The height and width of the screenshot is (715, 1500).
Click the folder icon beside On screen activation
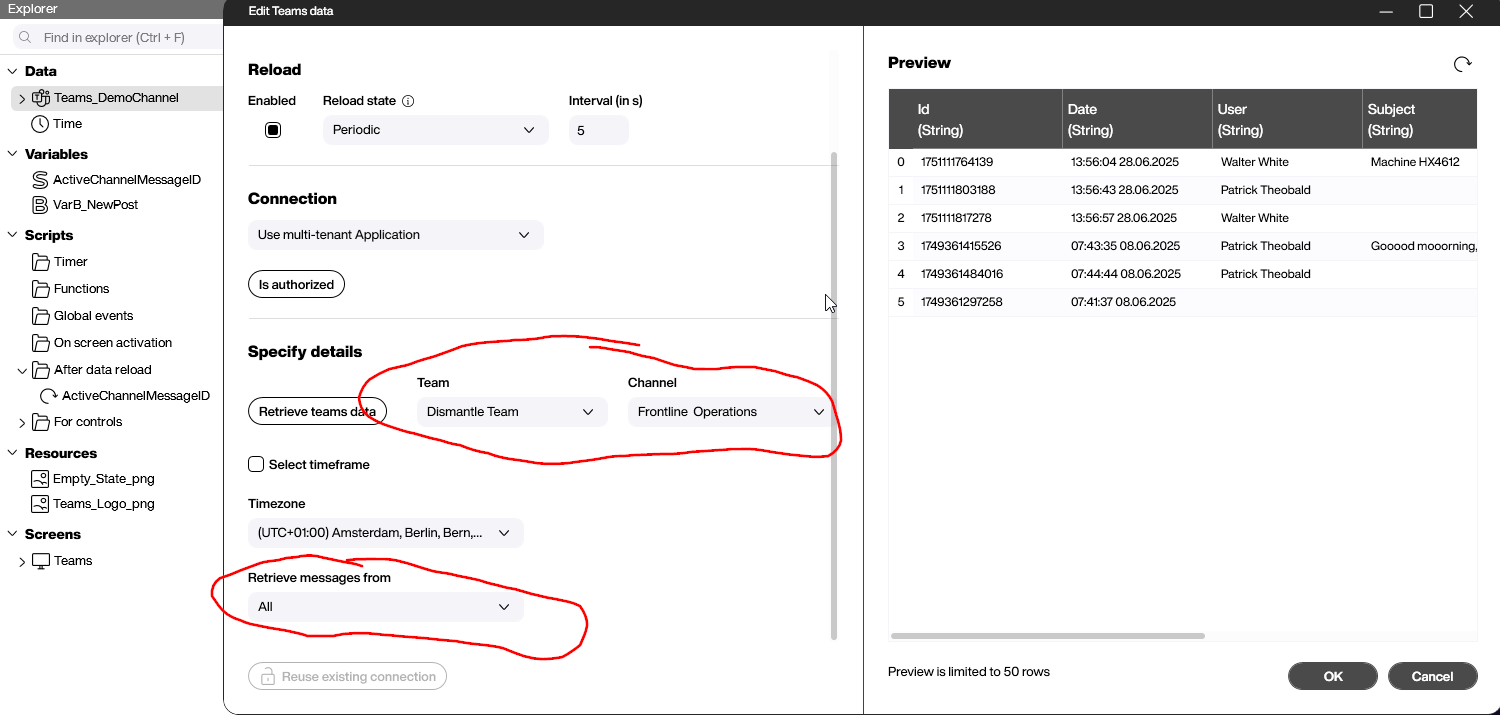(x=40, y=343)
